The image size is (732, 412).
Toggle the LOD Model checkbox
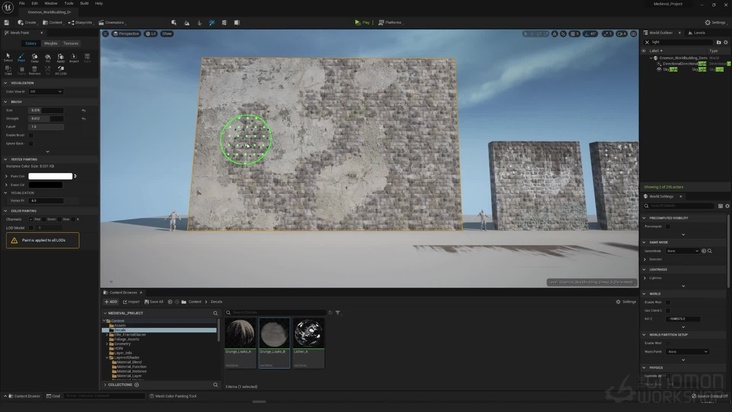31,228
